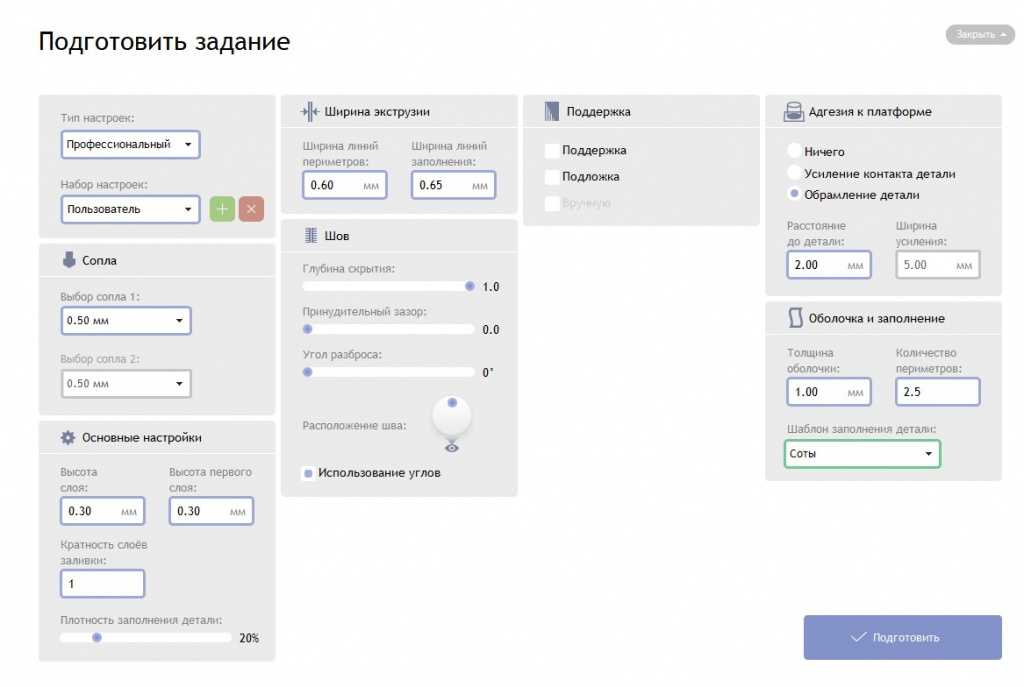Enable the Поддержка checkbox
This screenshot has height=687, width=1024.
pos(552,151)
